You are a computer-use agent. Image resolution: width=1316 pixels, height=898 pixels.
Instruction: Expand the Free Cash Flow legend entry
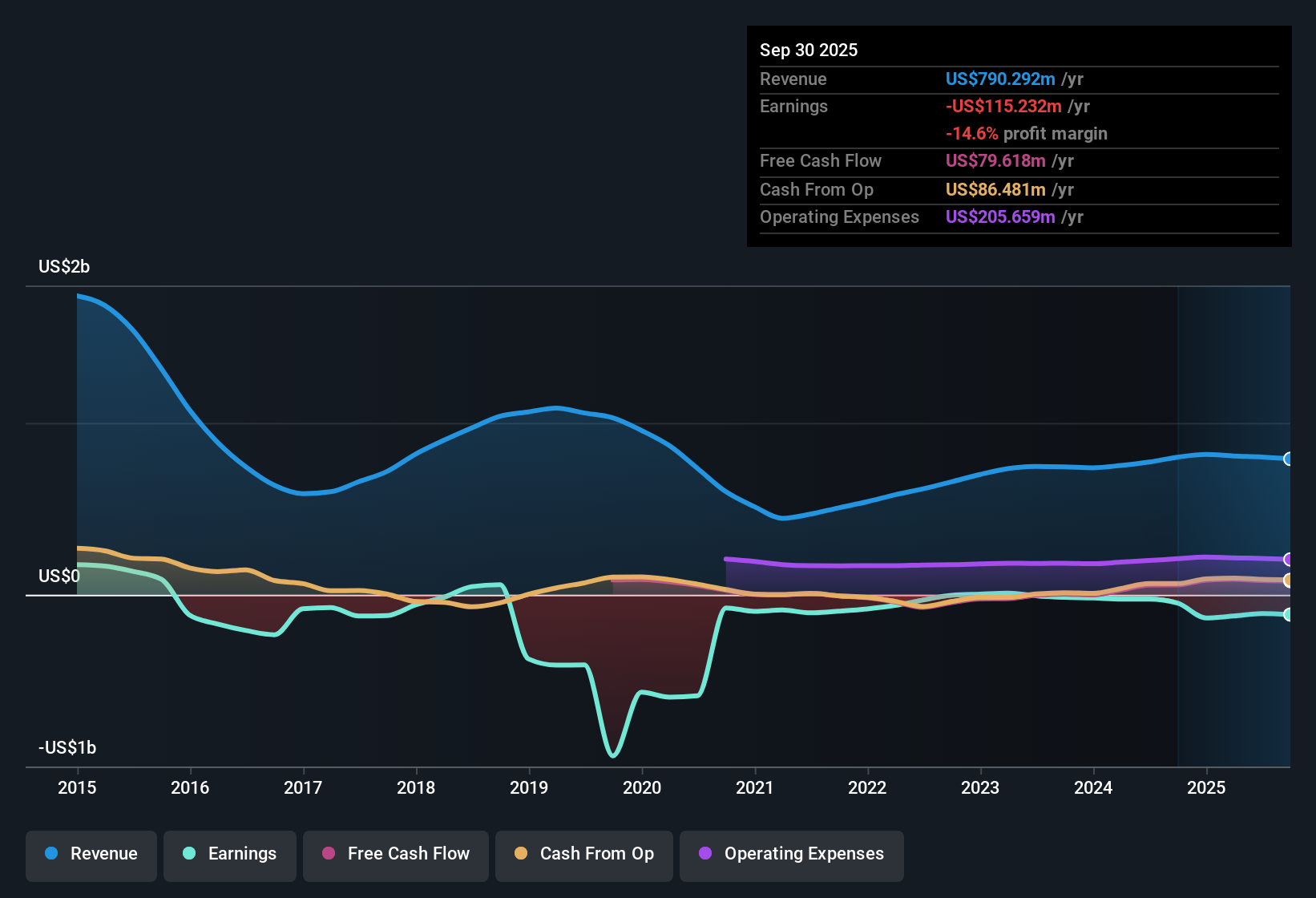tap(395, 854)
